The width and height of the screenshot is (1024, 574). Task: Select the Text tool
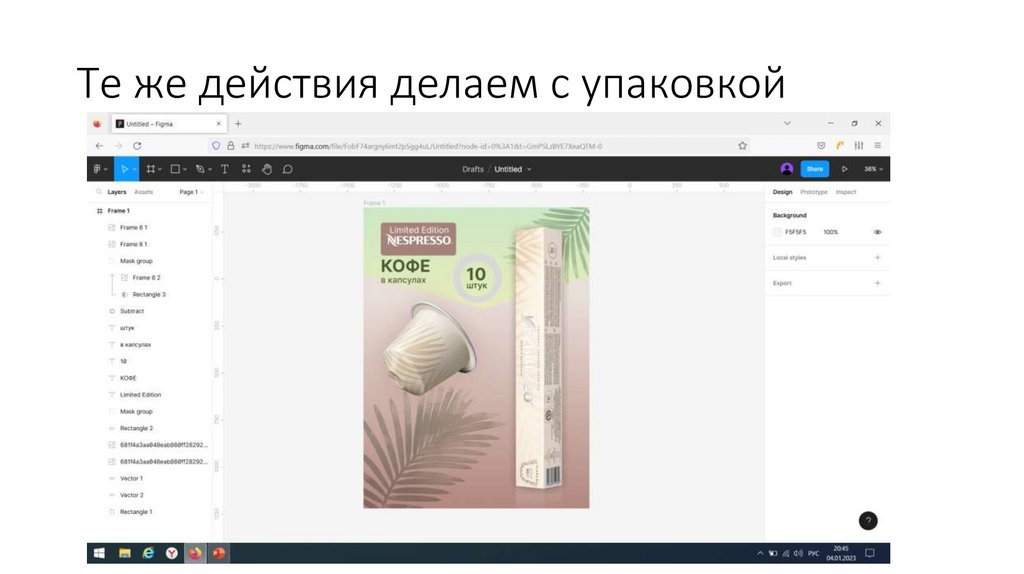pos(225,168)
